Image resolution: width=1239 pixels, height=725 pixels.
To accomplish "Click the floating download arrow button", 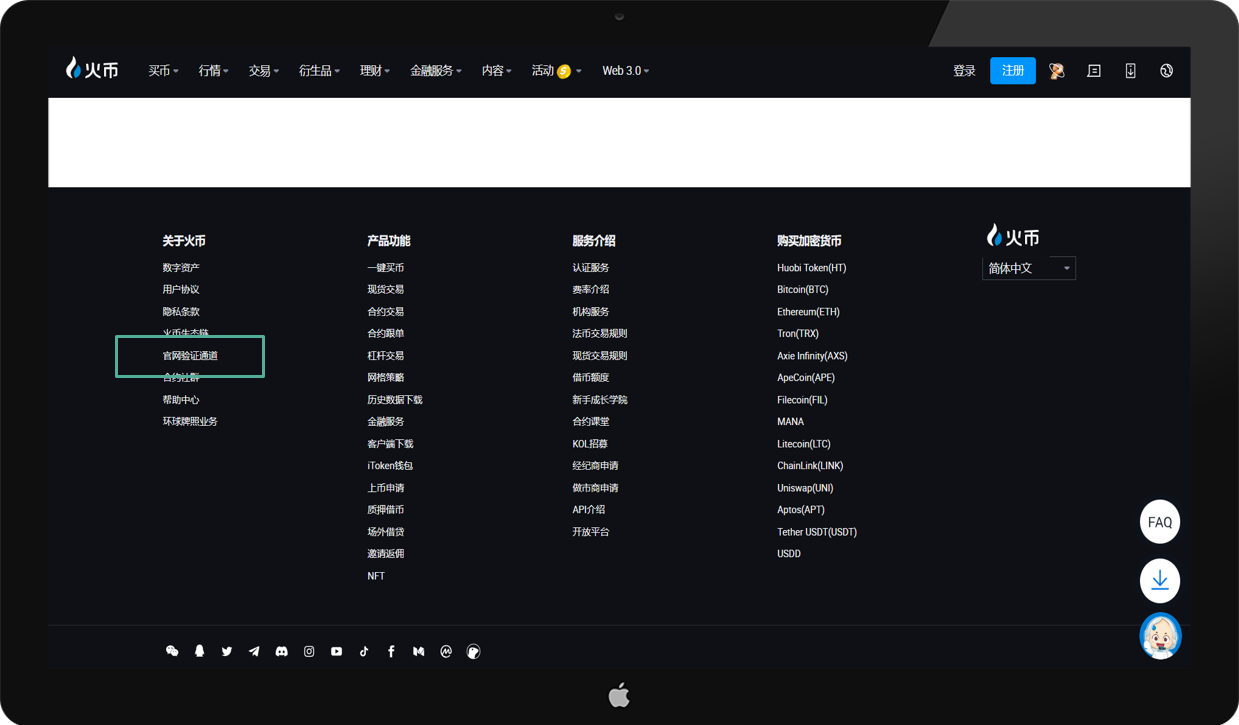I will [1160, 580].
